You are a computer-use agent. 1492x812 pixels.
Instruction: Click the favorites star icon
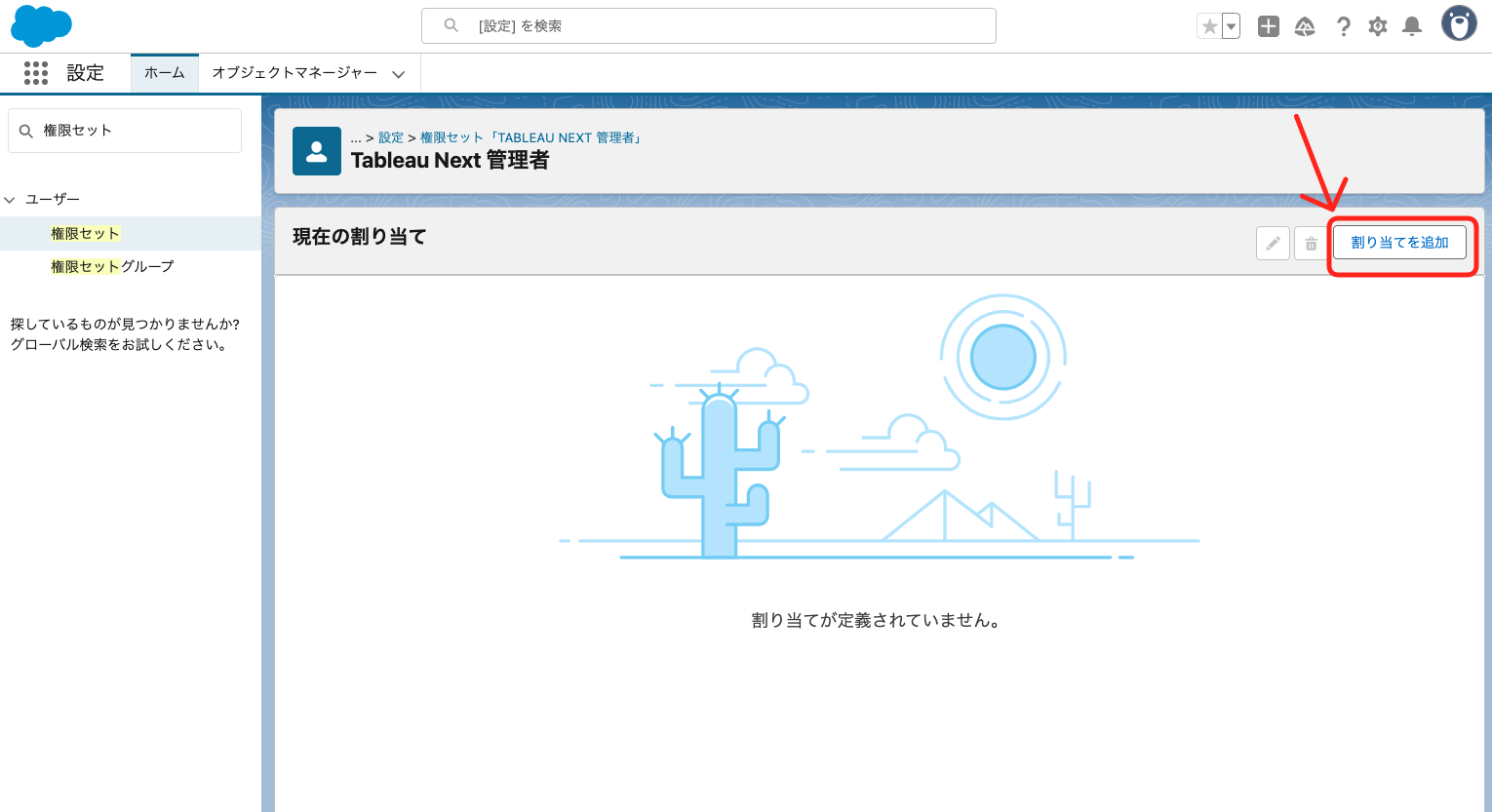coord(1209,26)
